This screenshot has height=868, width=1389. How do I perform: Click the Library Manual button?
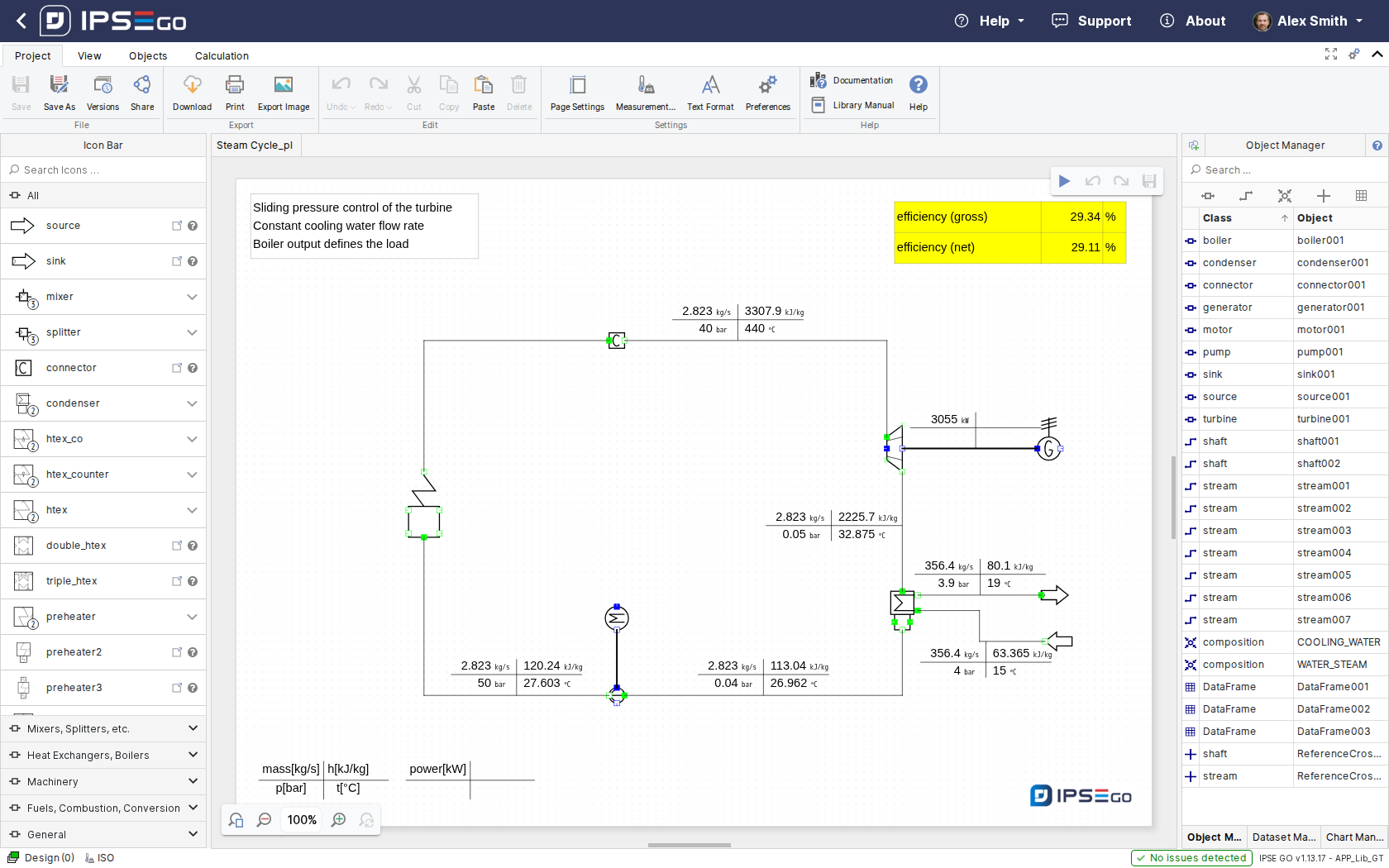(x=853, y=105)
